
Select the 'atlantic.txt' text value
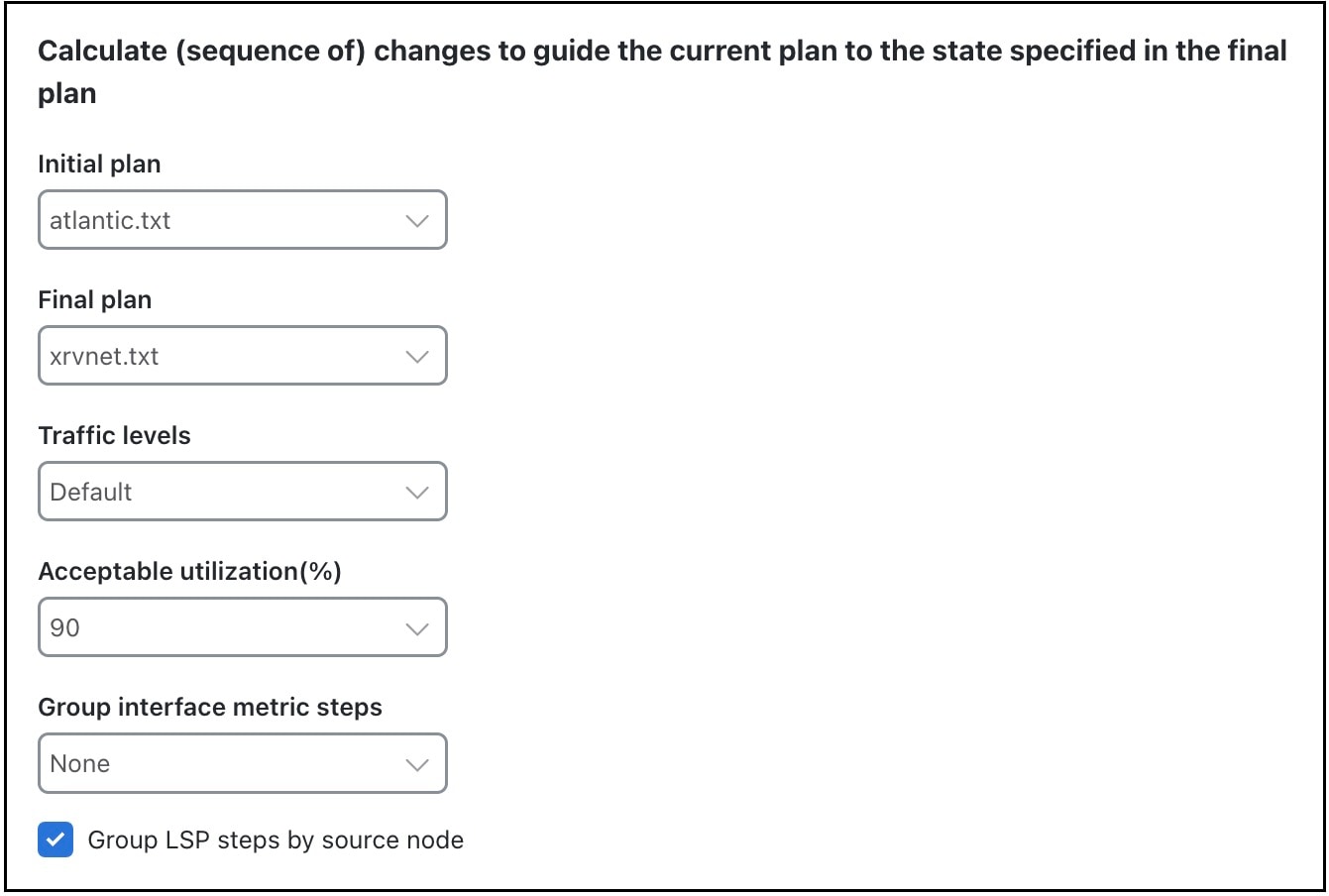(110, 220)
